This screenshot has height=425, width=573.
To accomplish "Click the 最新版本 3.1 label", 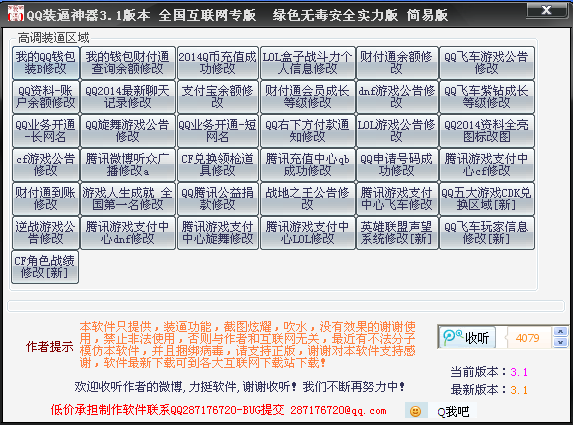I will [489, 390].
